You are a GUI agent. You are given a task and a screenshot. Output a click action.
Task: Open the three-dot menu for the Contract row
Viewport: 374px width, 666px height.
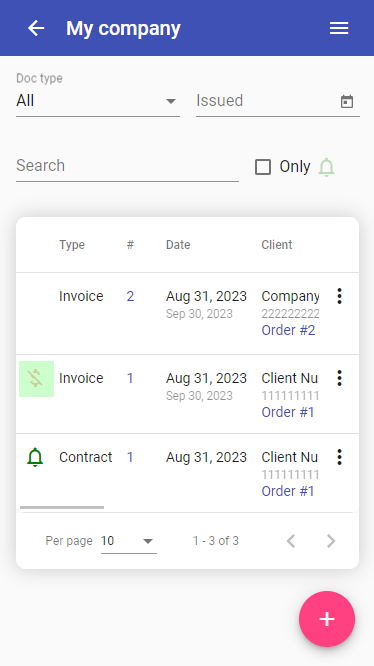(x=339, y=457)
